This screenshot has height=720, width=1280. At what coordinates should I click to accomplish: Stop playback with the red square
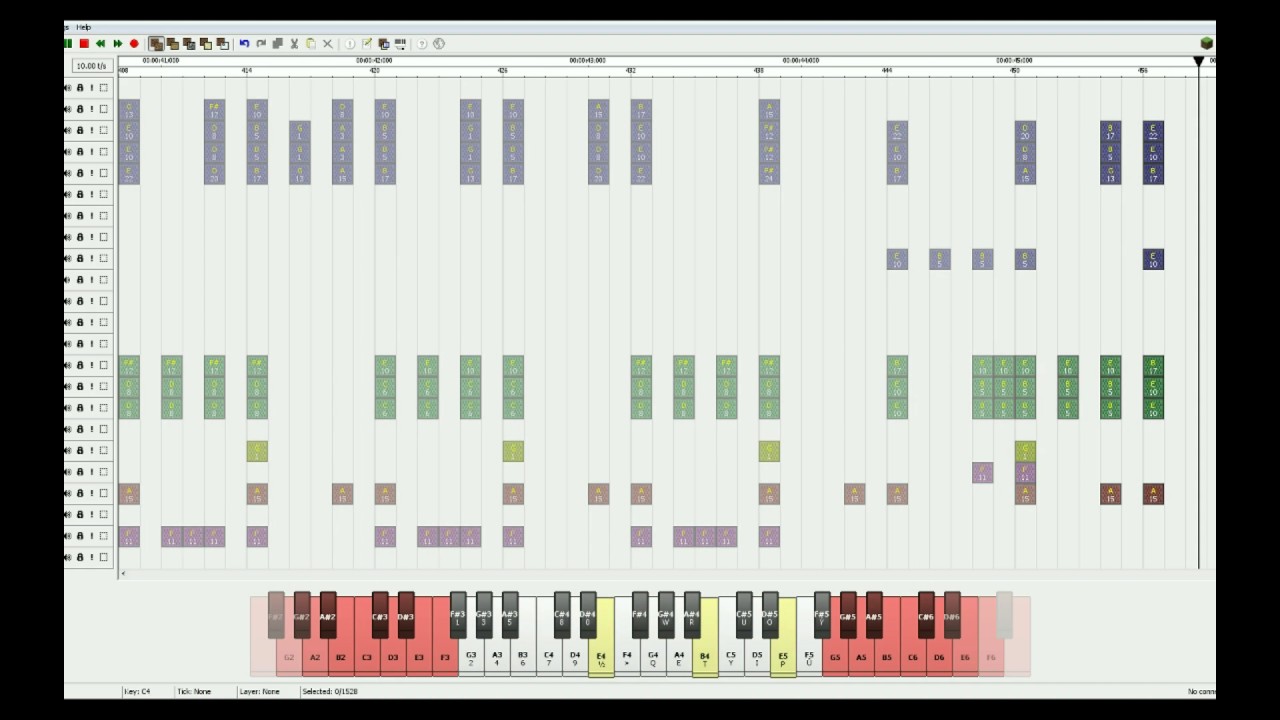84,44
